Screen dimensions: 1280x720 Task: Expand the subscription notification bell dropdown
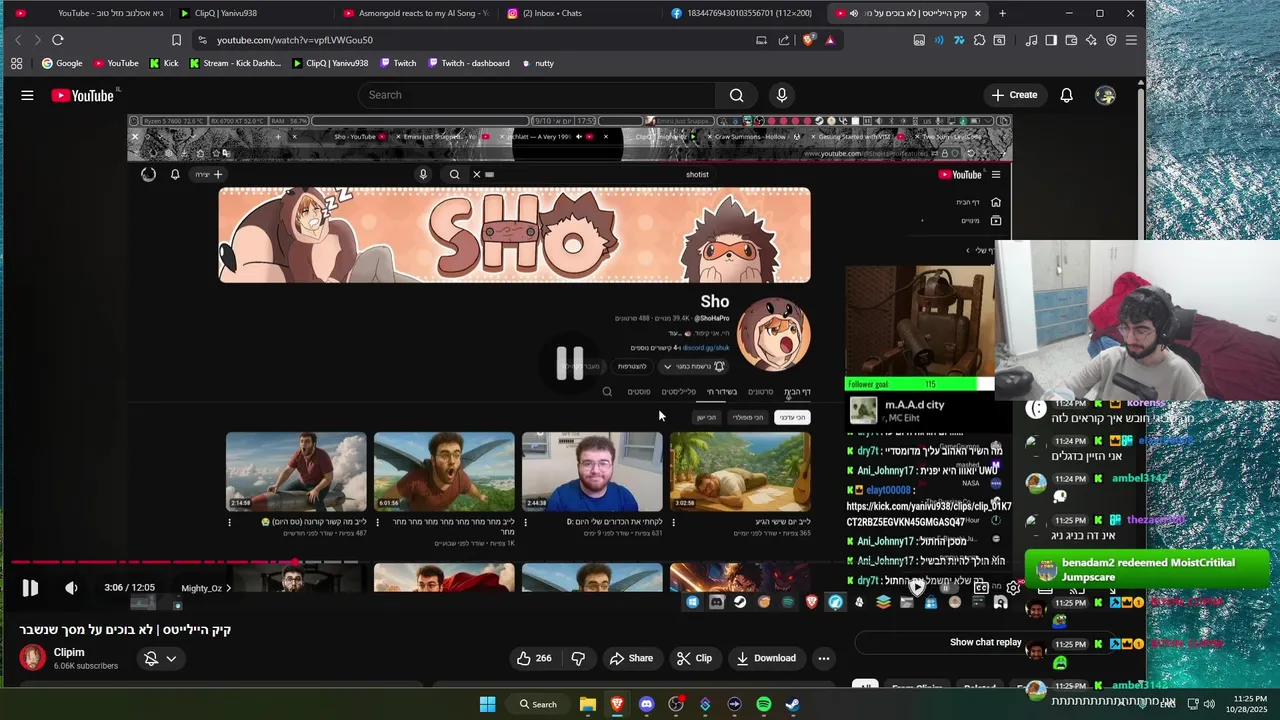click(x=160, y=658)
